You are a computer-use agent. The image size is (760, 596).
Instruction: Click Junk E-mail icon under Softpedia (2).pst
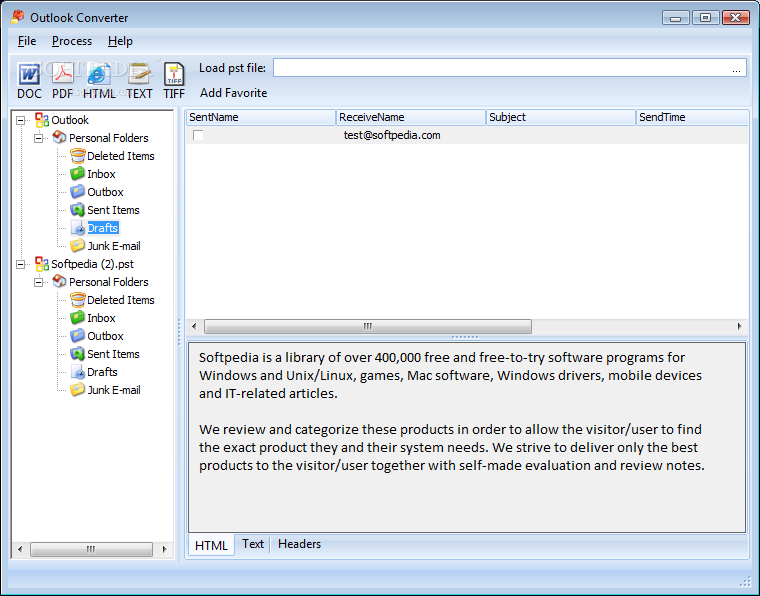(78, 390)
